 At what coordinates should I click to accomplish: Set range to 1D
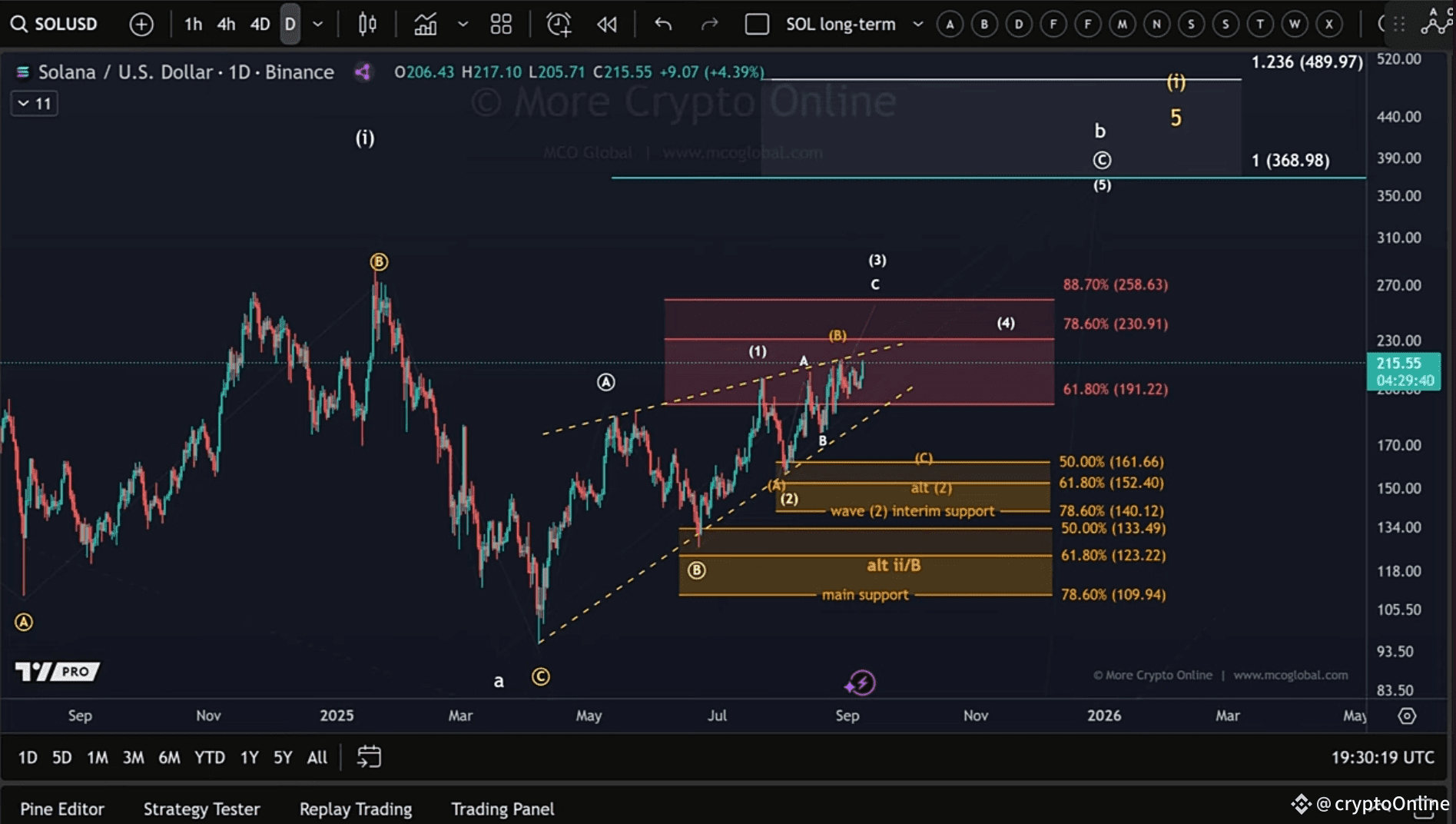pyautogui.click(x=28, y=758)
